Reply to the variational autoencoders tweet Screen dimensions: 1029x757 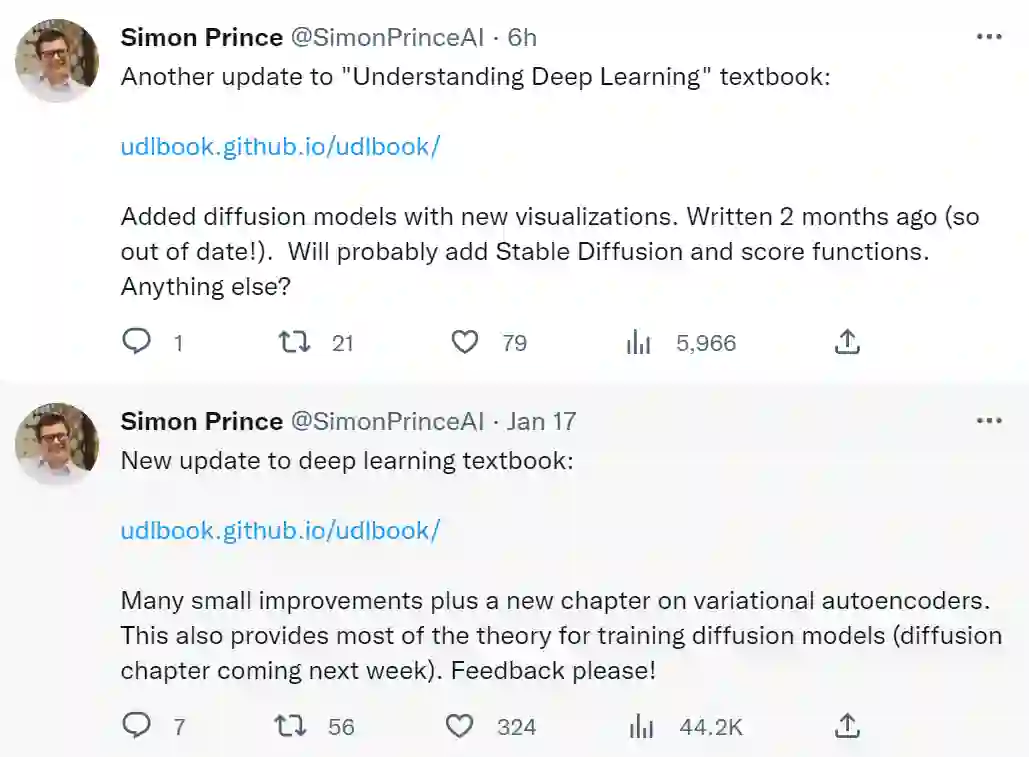(136, 726)
